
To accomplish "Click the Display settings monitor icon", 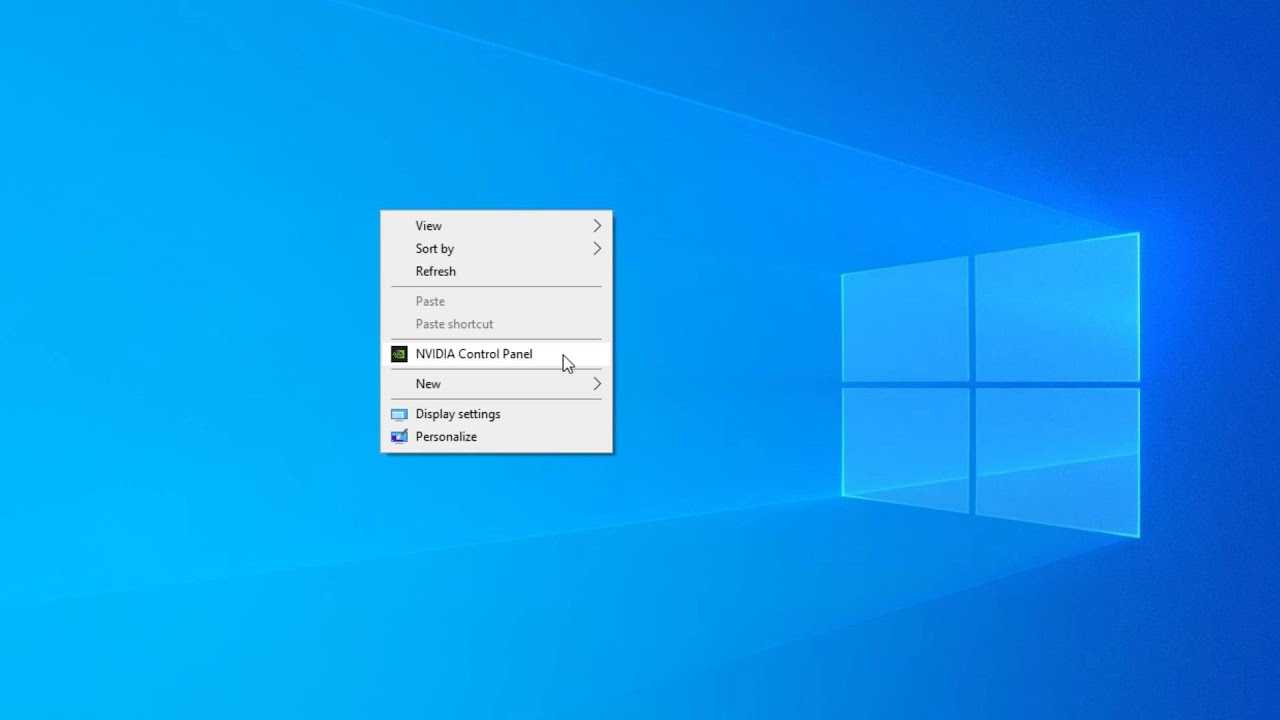I will tap(399, 414).
